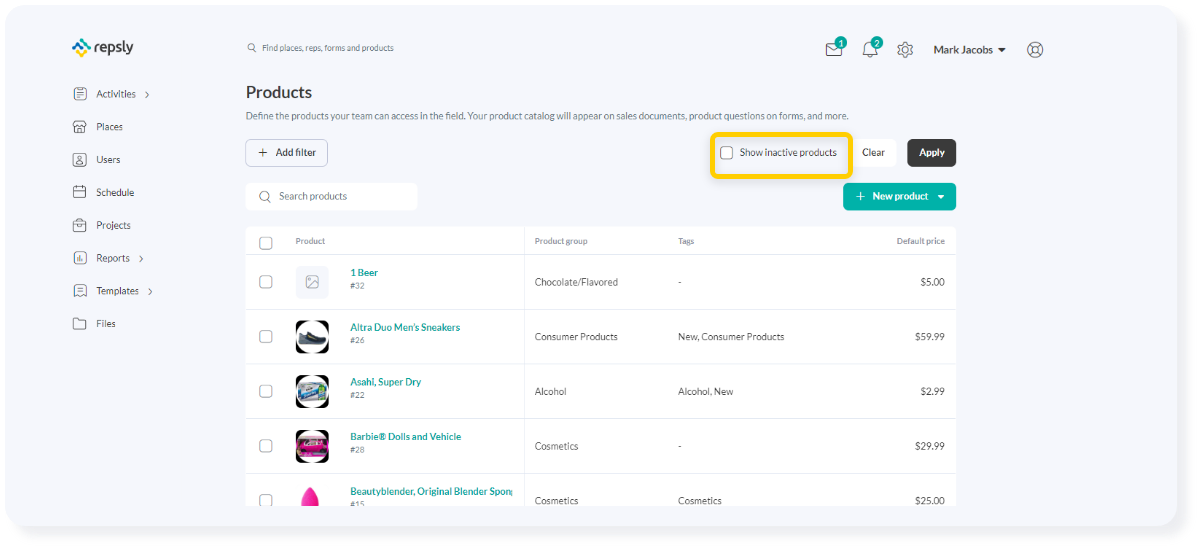Open the Asahi, Super Dry link
Image resolution: width=1202 pixels, height=551 pixels.
[384, 382]
